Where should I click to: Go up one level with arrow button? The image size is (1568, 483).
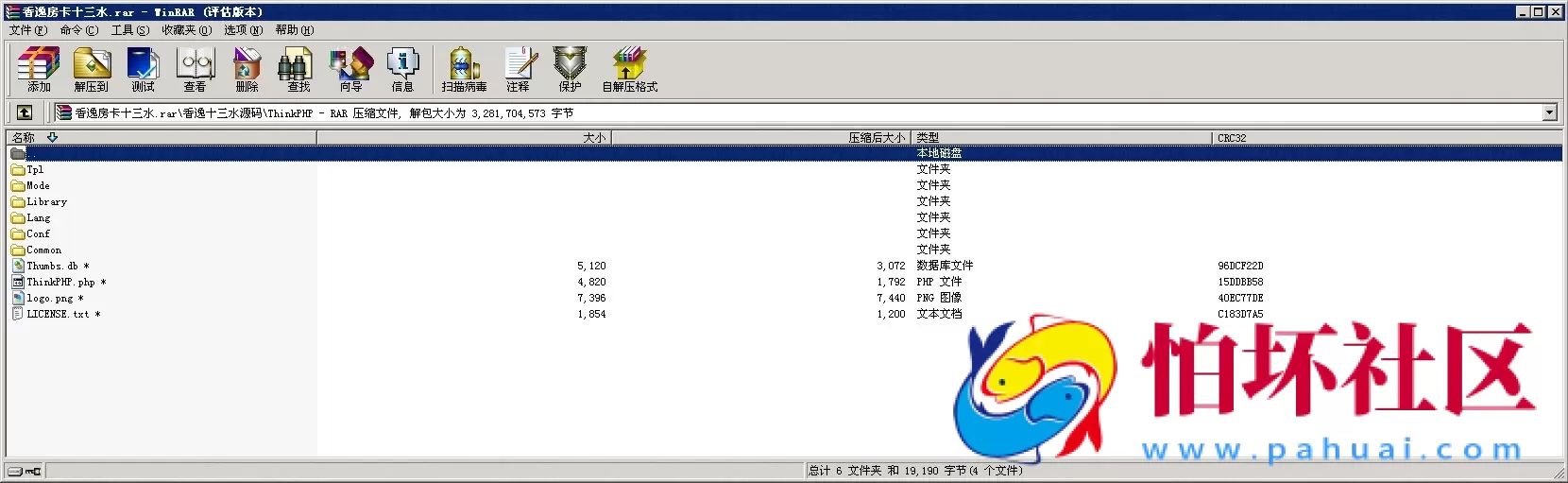coord(25,112)
